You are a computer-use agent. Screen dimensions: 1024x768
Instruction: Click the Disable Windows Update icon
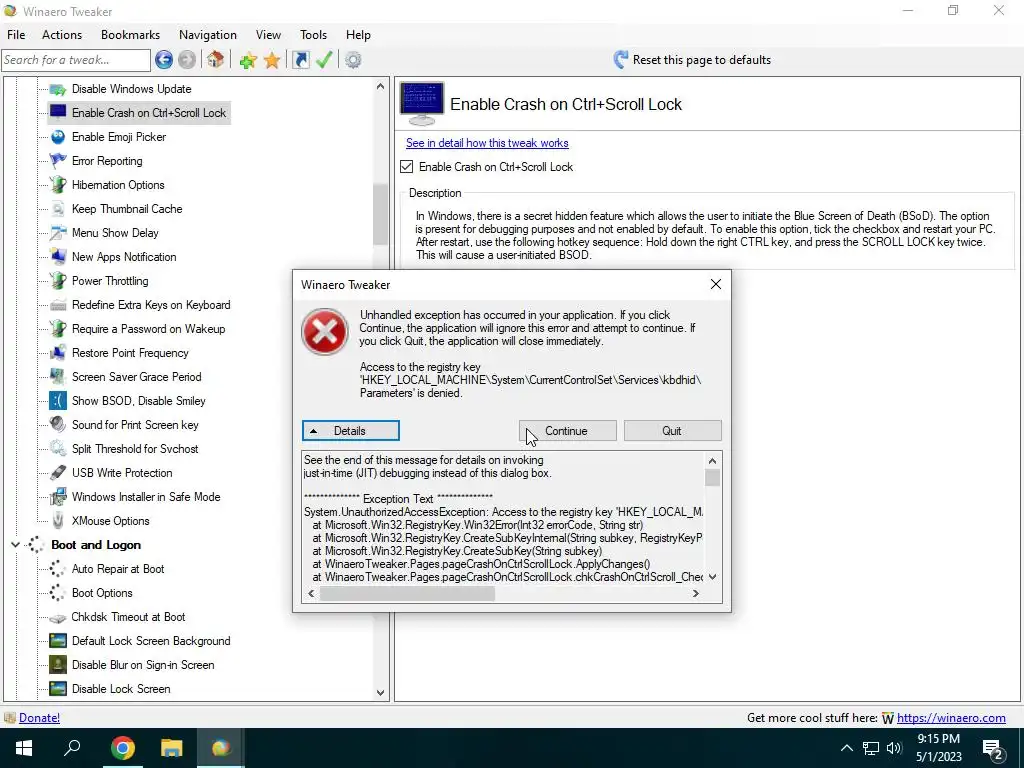coord(58,89)
